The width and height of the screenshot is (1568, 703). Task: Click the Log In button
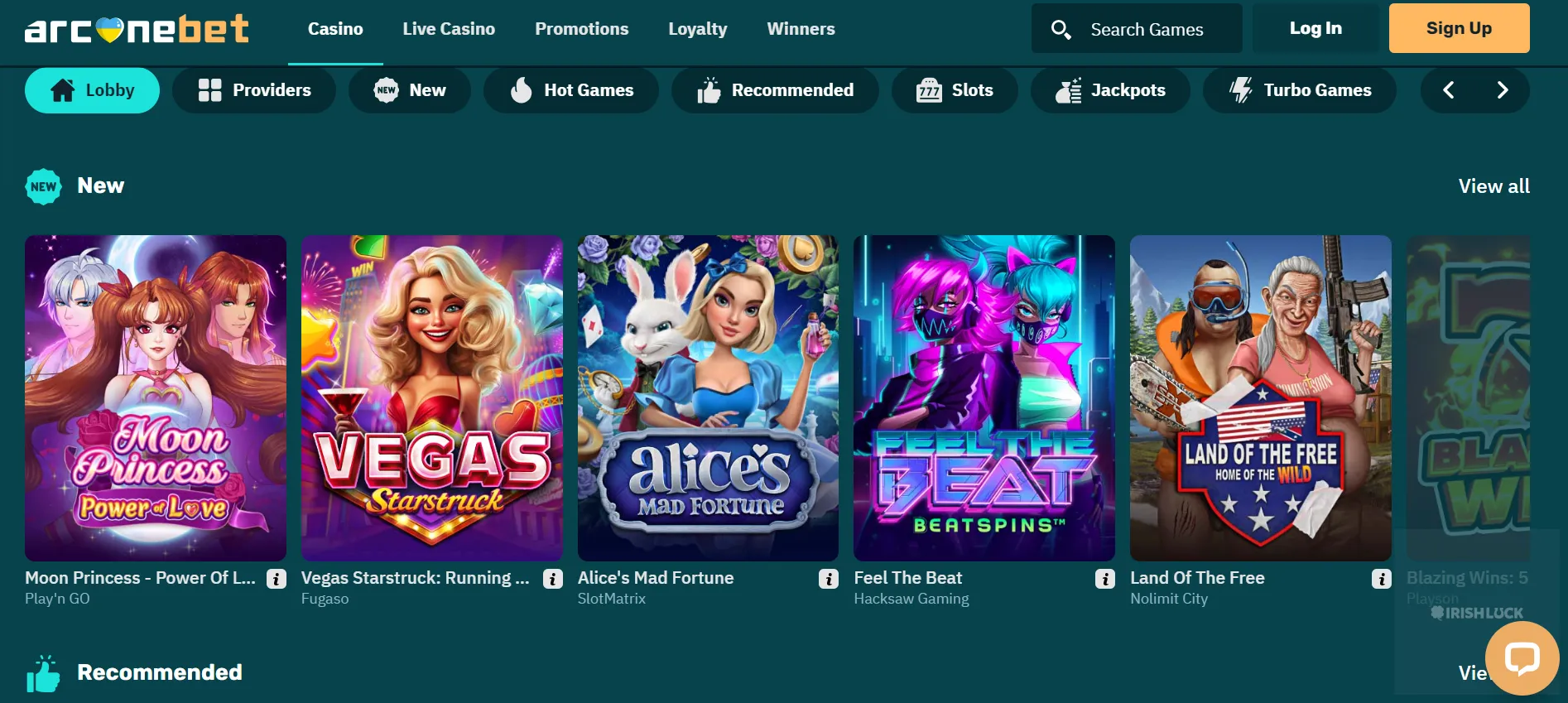[1315, 28]
